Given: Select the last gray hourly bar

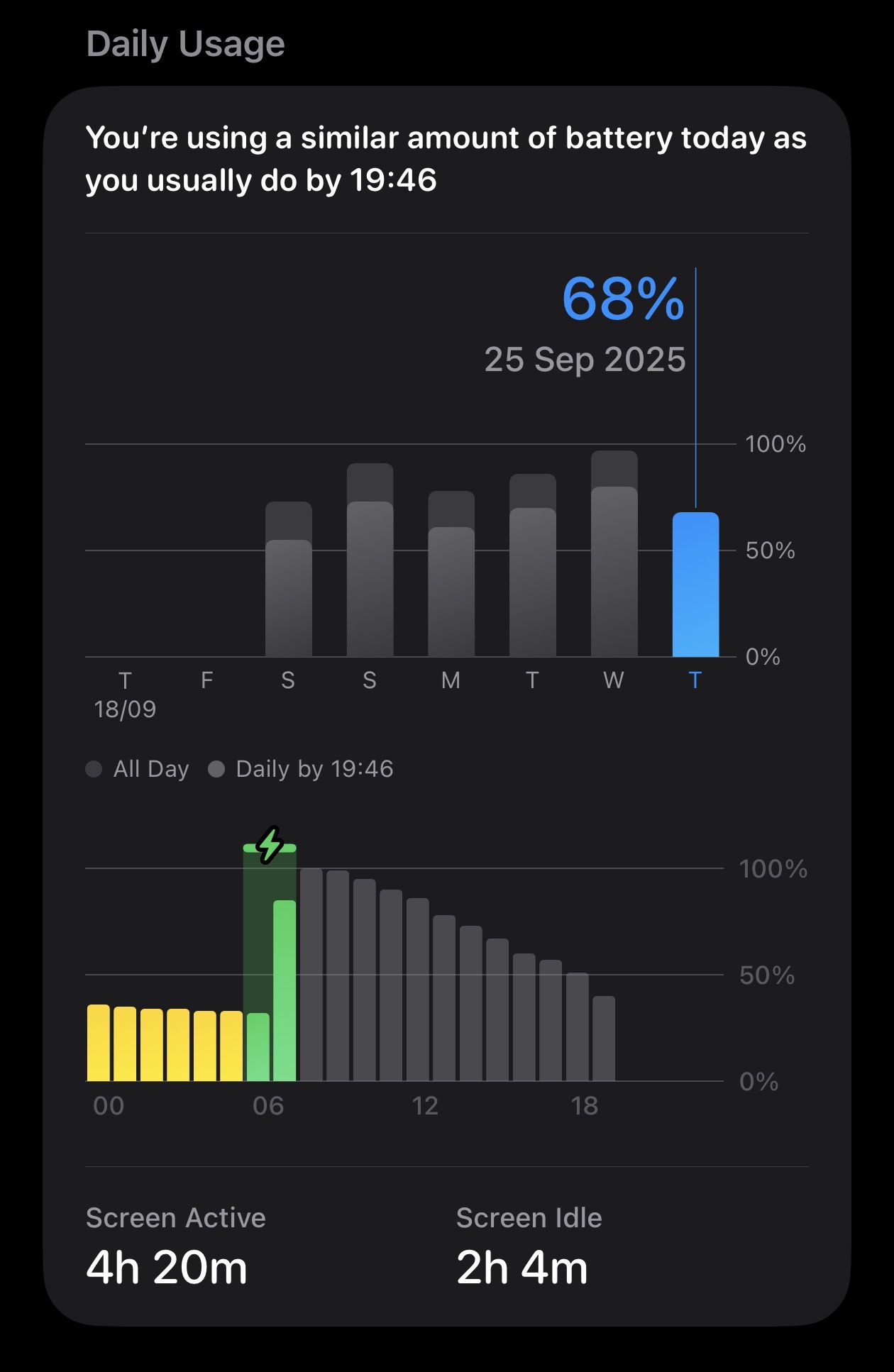Looking at the screenshot, I should click(604, 1039).
